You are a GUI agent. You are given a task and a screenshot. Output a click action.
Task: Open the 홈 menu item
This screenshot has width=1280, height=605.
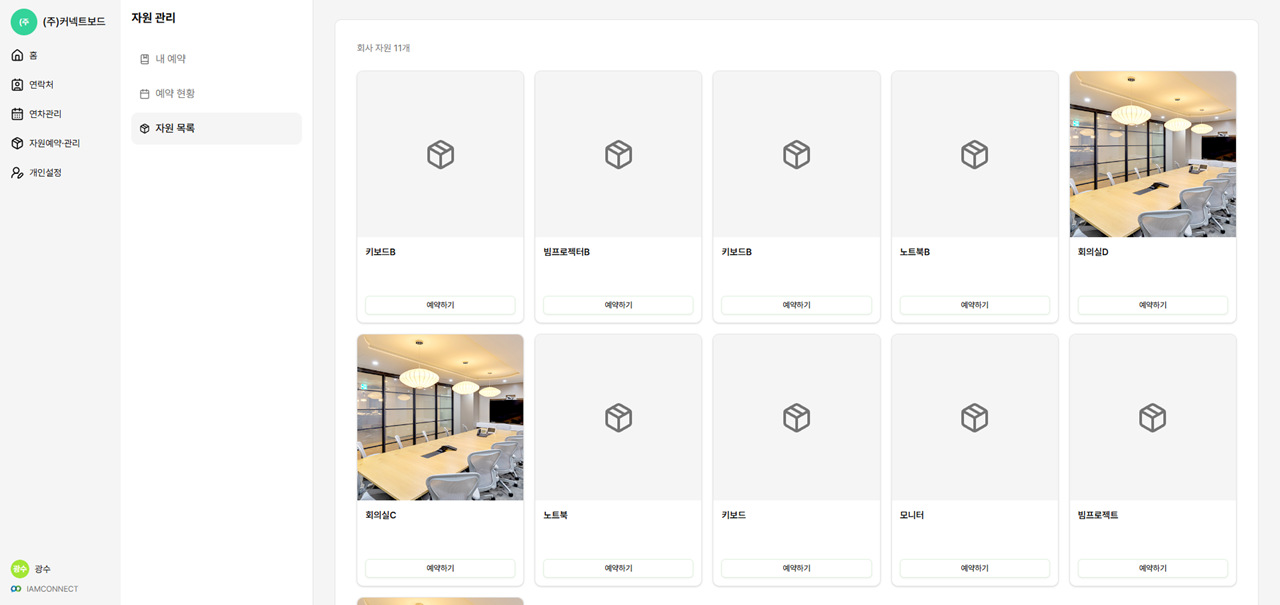tap(60, 55)
